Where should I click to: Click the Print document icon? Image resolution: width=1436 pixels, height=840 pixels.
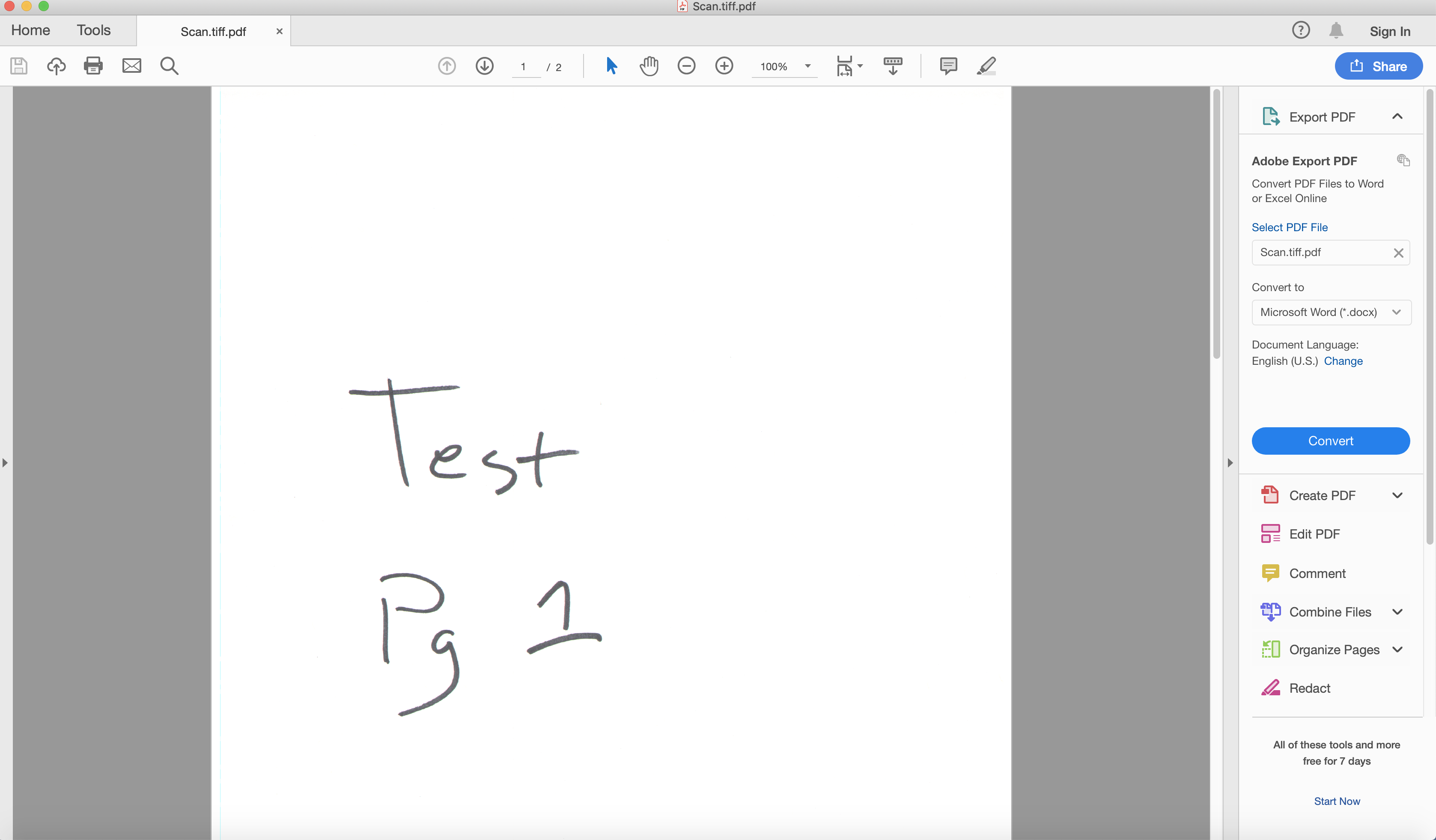click(x=93, y=66)
